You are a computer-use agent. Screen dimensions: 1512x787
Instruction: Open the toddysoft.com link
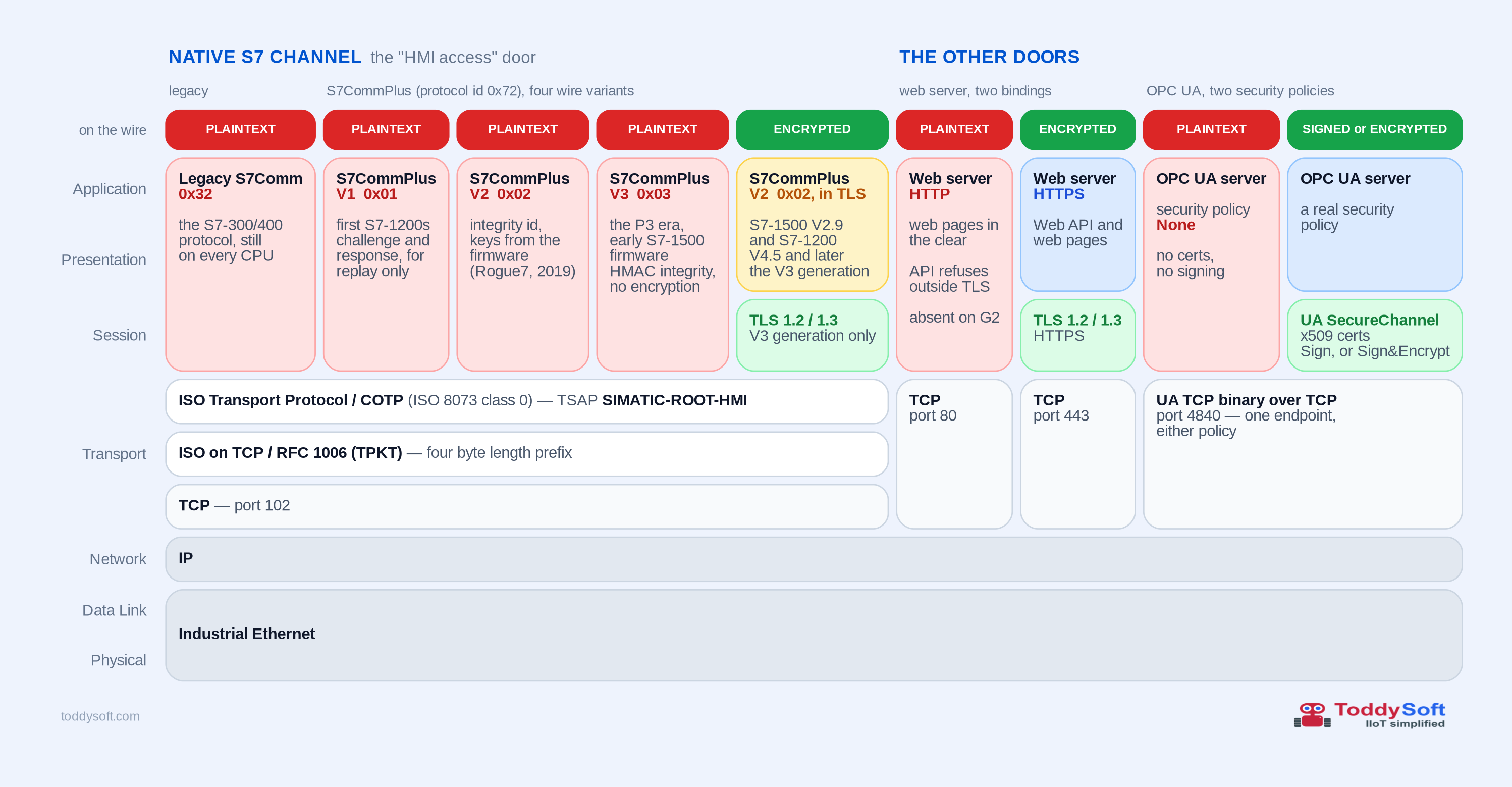click(100, 716)
